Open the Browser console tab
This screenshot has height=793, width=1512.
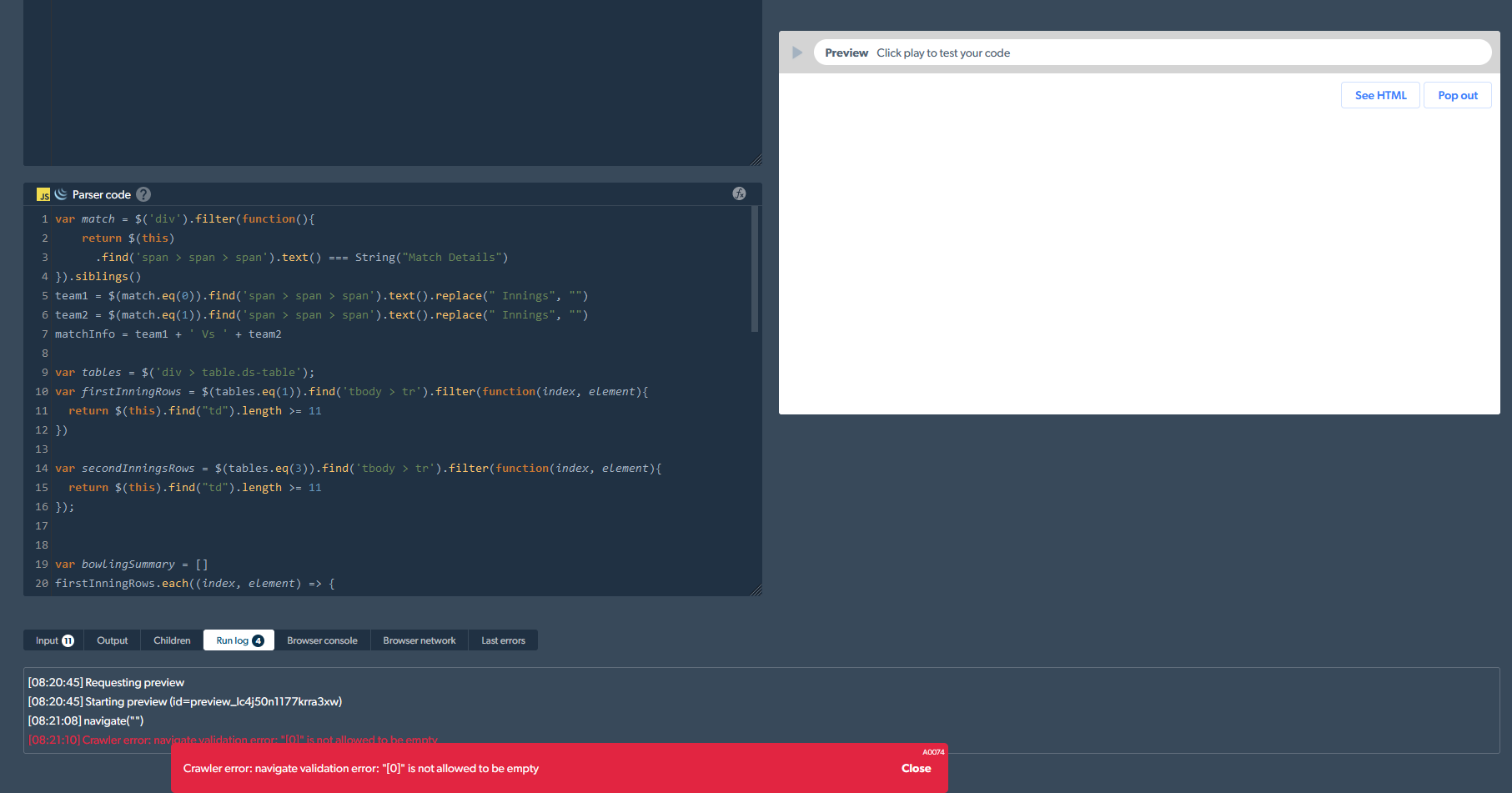pyautogui.click(x=322, y=640)
